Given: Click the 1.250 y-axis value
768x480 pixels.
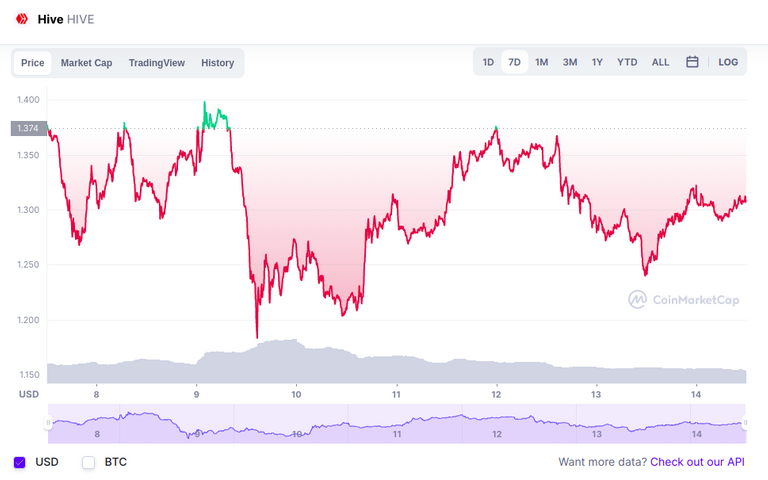Looking at the screenshot, I should pyautogui.click(x=28, y=265).
